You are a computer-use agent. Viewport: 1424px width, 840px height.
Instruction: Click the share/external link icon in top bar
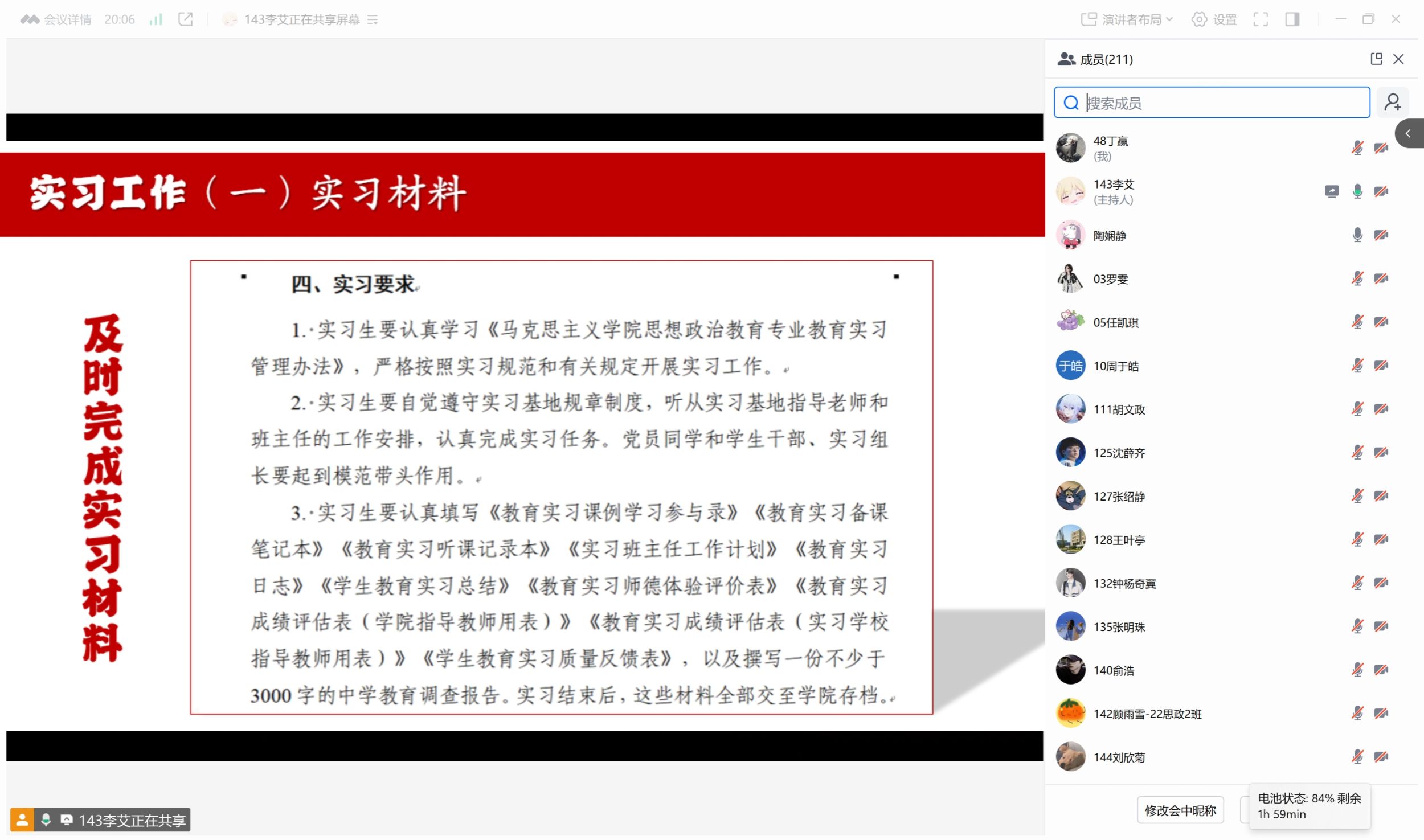(x=185, y=19)
